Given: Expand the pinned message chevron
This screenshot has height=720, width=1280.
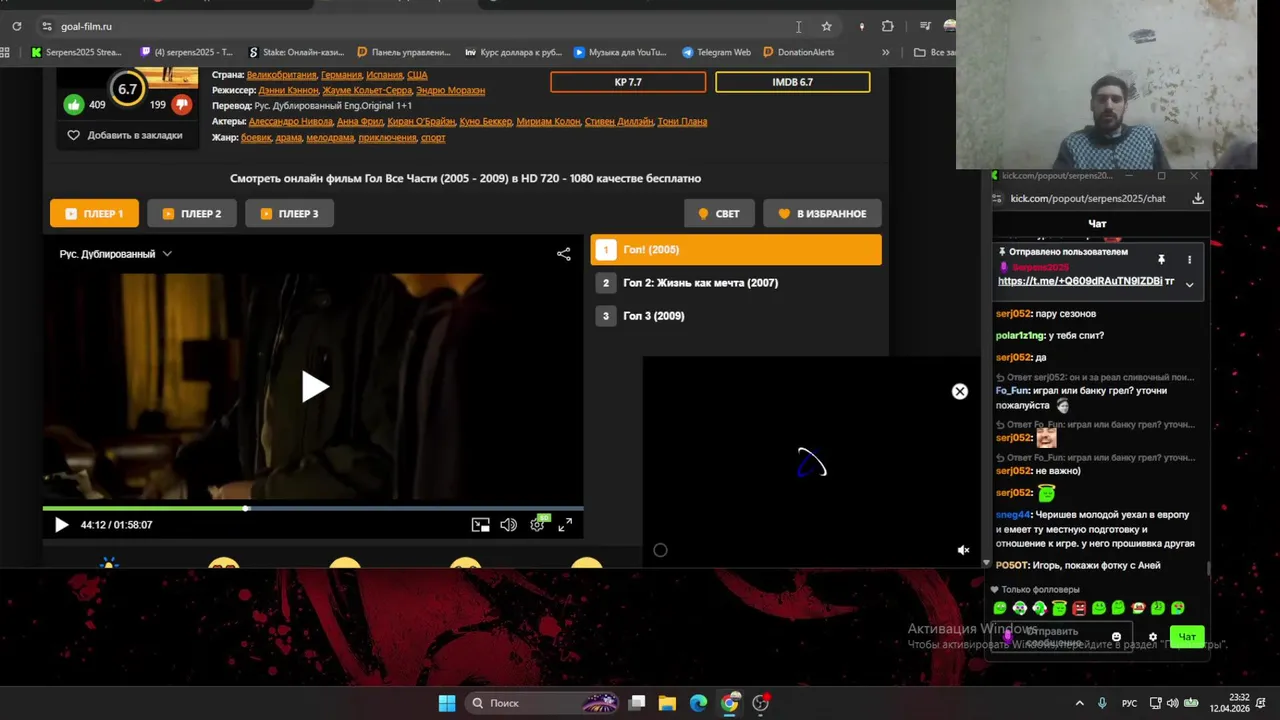Looking at the screenshot, I should 1189,284.
